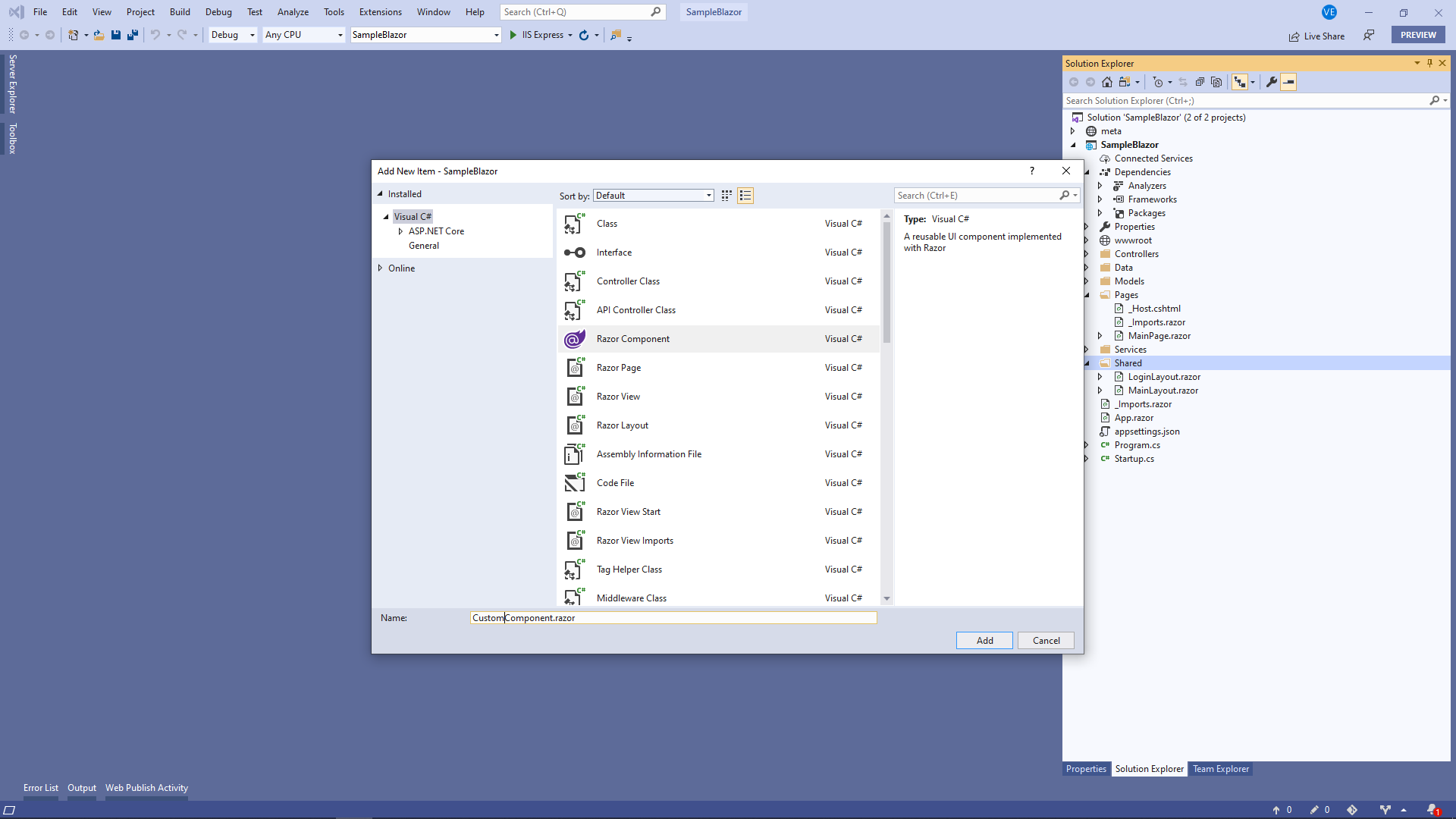The image size is (1456, 819).
Task: Click Show All Files in Solution Explorer
Action: (1216, 82)
